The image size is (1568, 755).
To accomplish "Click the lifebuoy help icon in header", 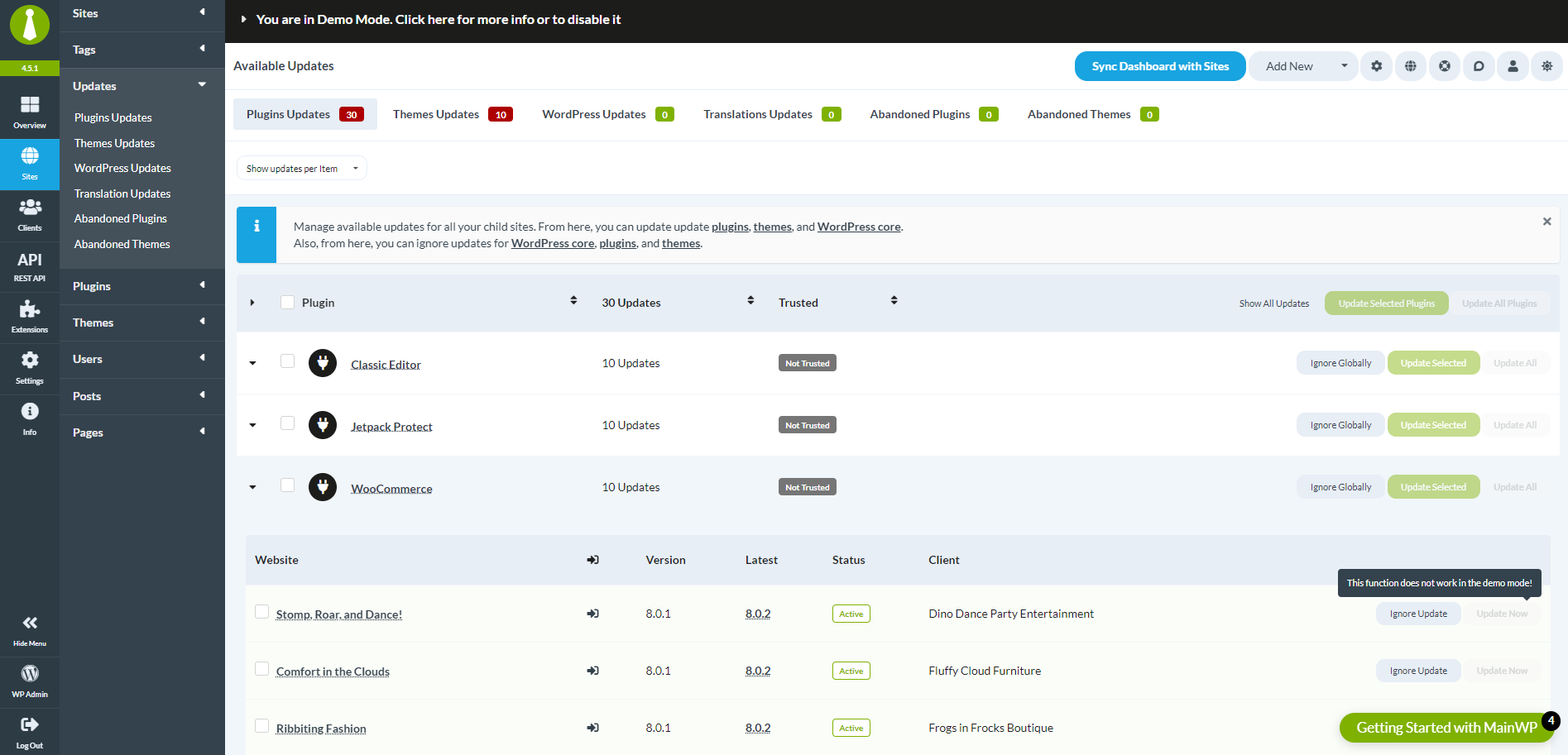I will click(x=1445, y=66).
